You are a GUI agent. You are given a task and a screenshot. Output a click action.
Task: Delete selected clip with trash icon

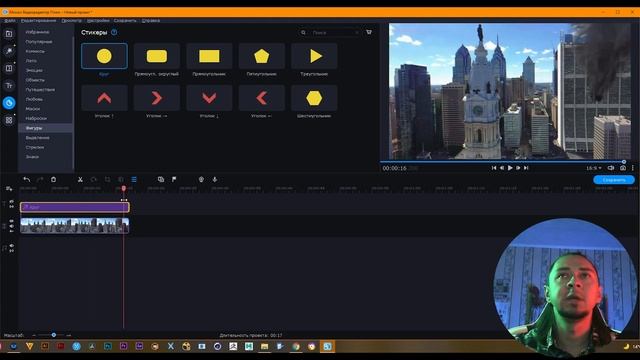point(53,180)
